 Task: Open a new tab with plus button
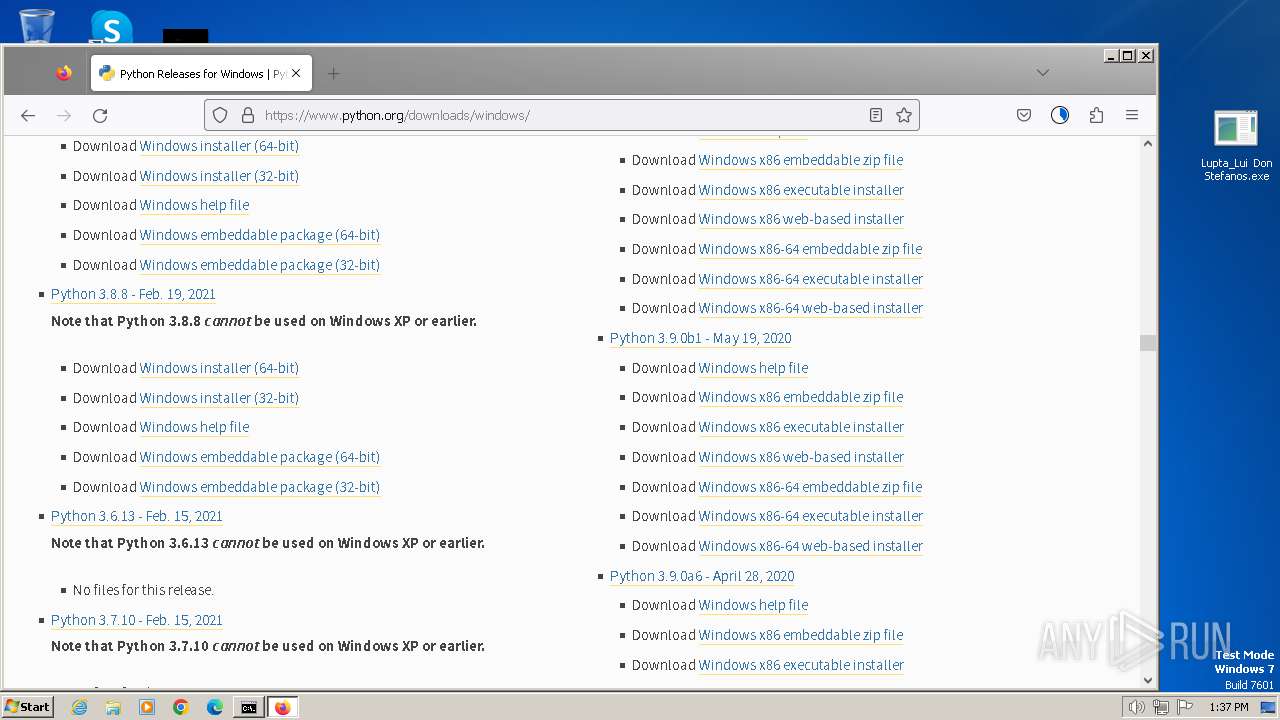coord(333,73)
